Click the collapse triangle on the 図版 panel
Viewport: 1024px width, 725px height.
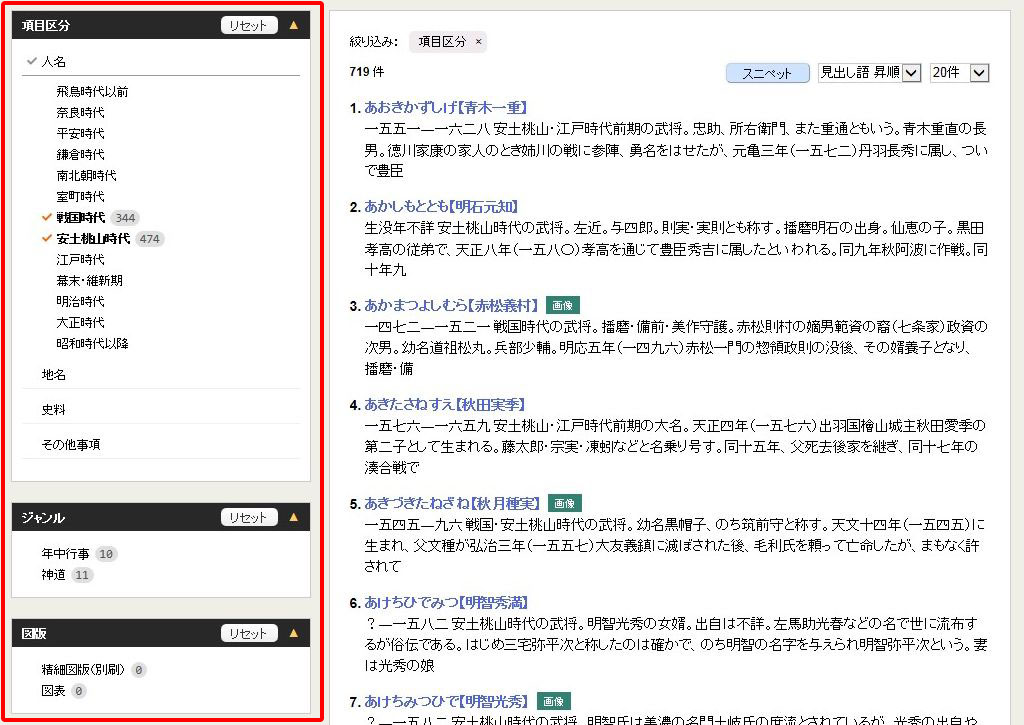295,632
